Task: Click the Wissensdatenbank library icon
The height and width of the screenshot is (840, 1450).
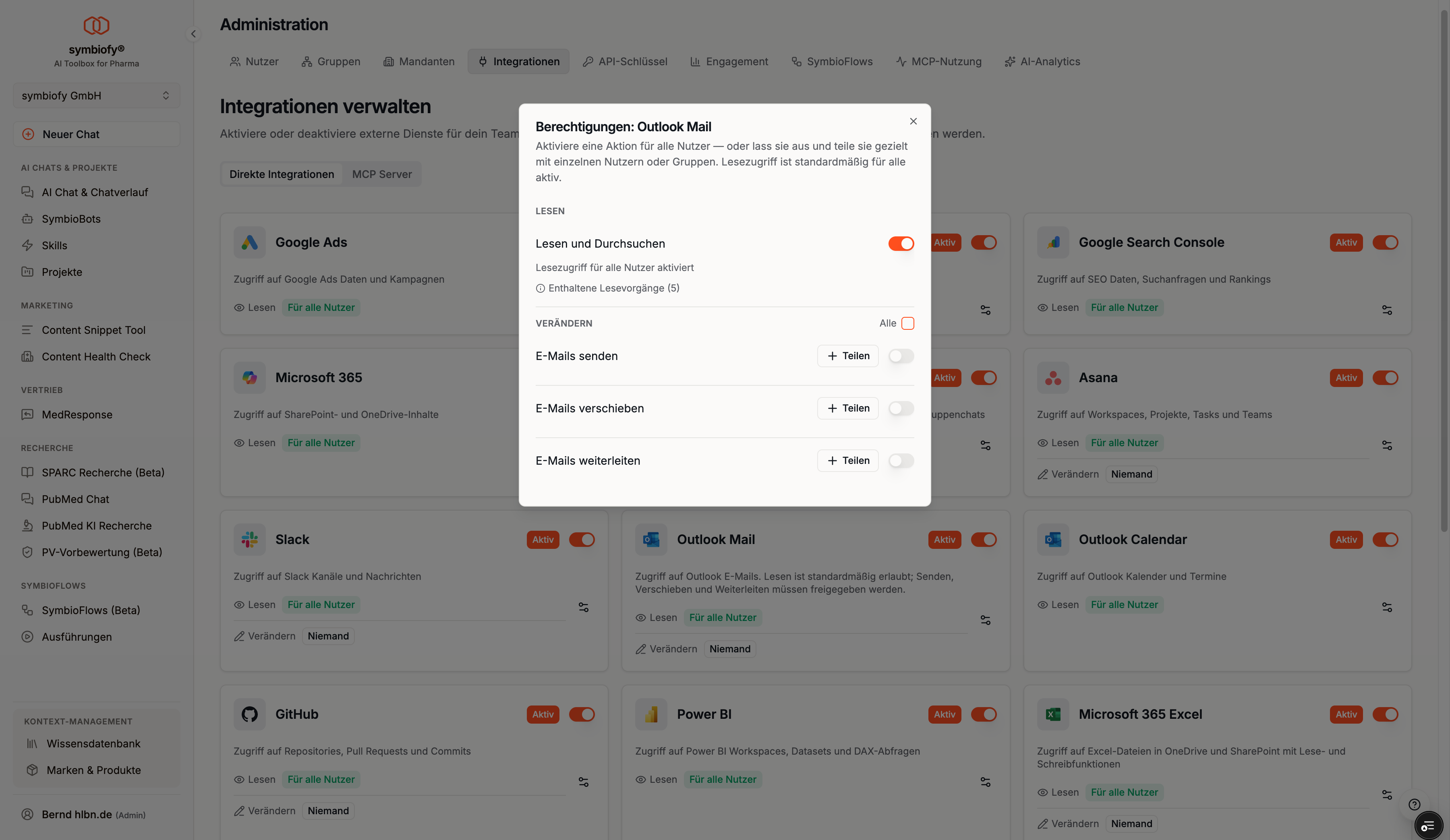Action: coord(32,743)
